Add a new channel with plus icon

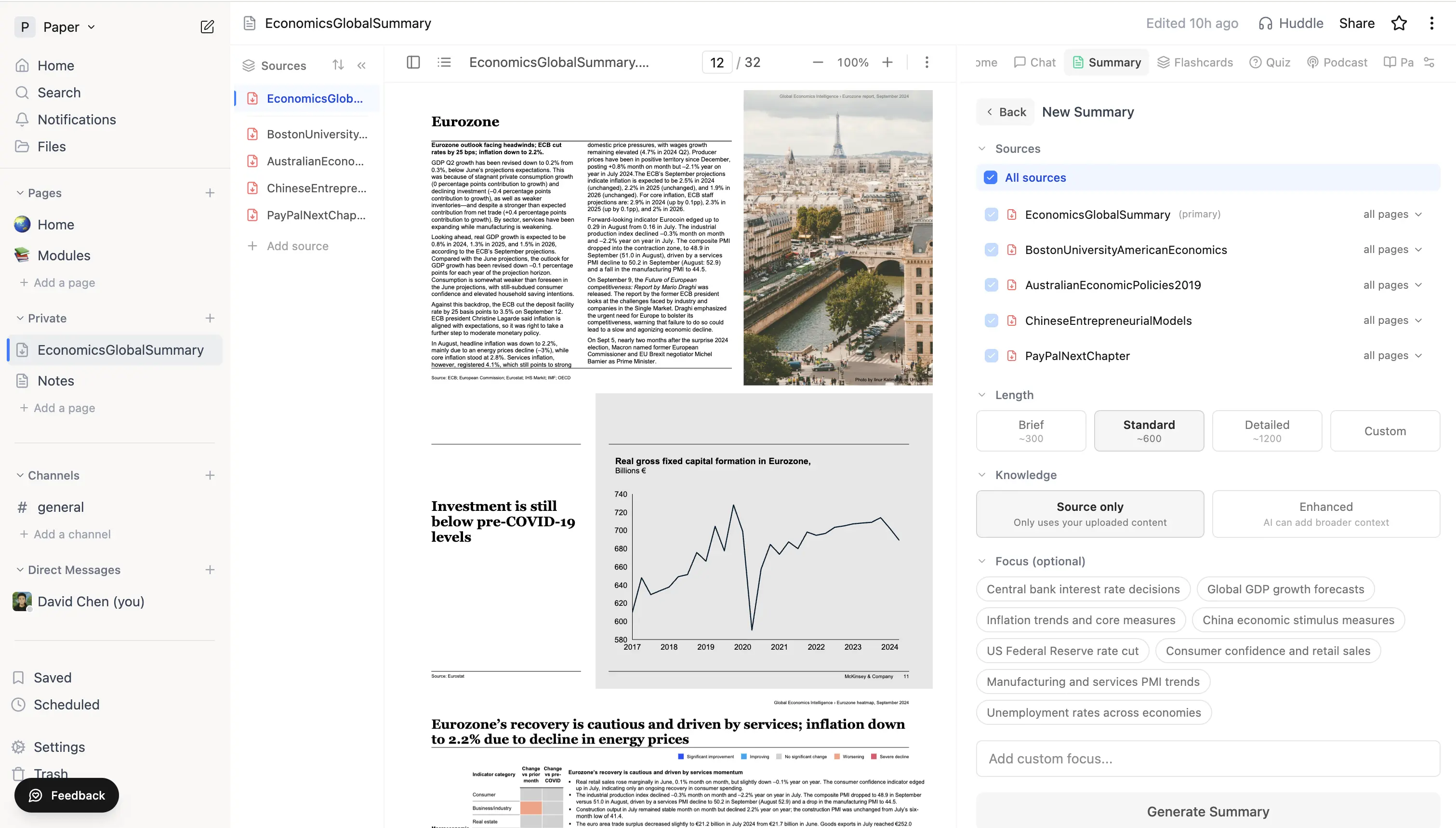click(210, 475)
